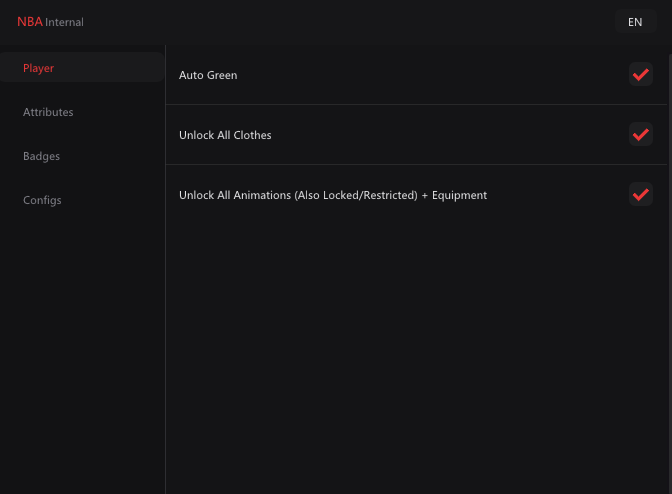Screen dimensions: 672x494
Task: Click the sidebar's vertical separator line
Action: point(165,270)
